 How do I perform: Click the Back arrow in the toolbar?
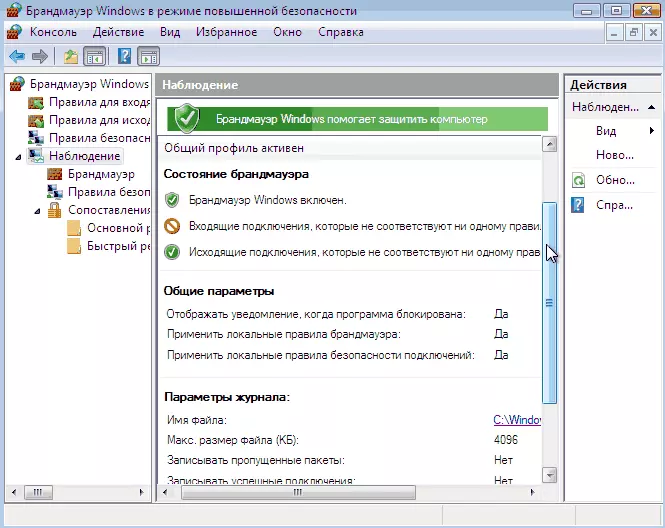coord(17,56)
